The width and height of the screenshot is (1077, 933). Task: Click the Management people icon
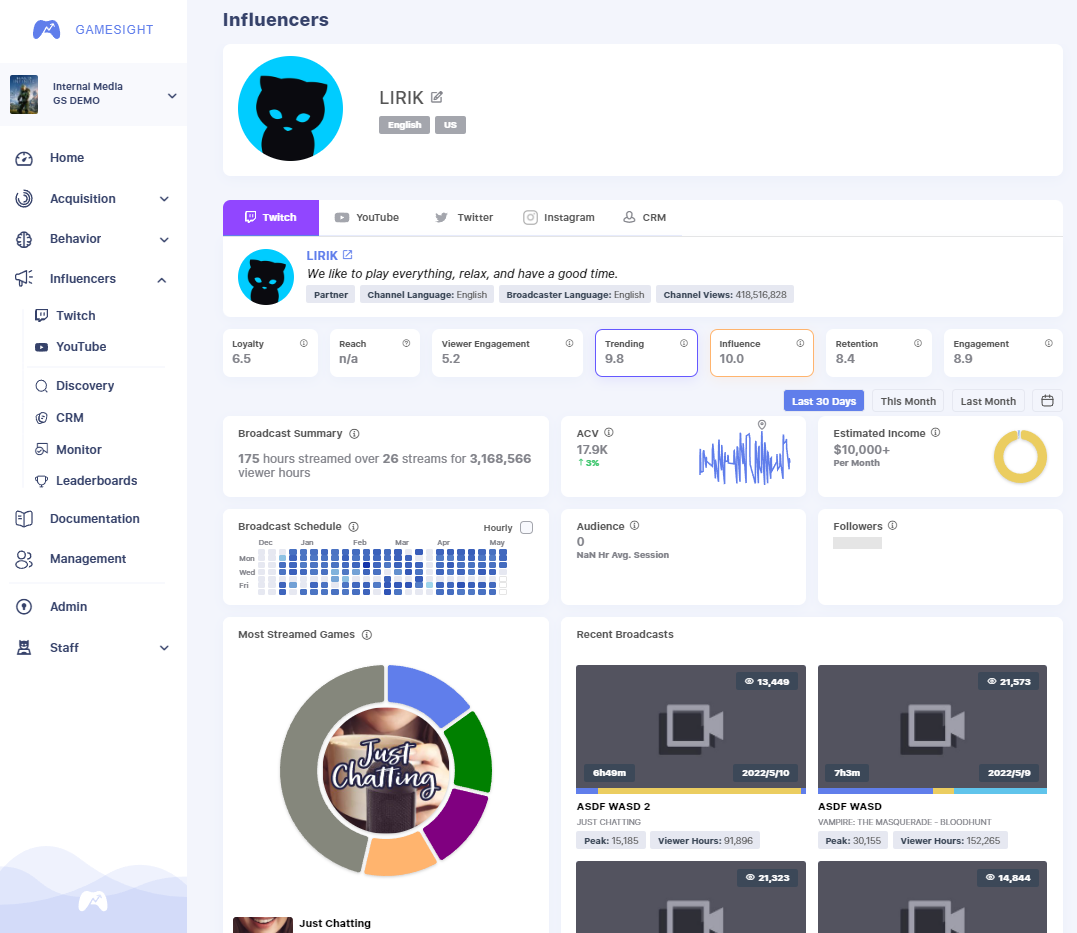click(24, 559)
